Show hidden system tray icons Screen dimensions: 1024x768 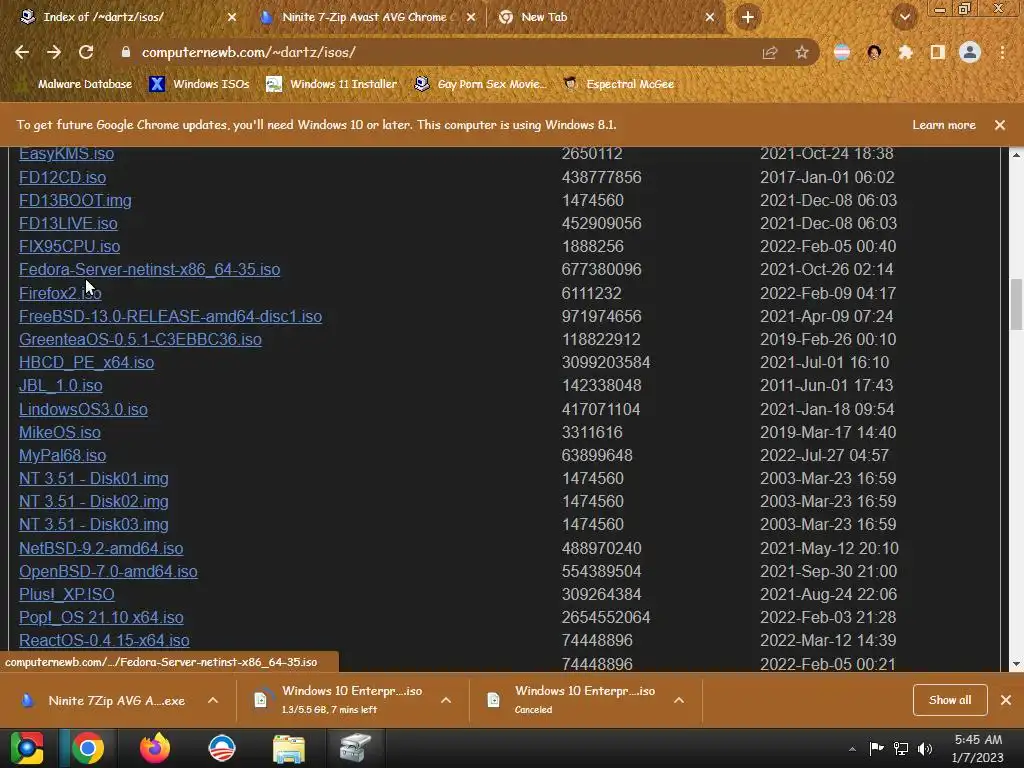(x=852, y=748)
